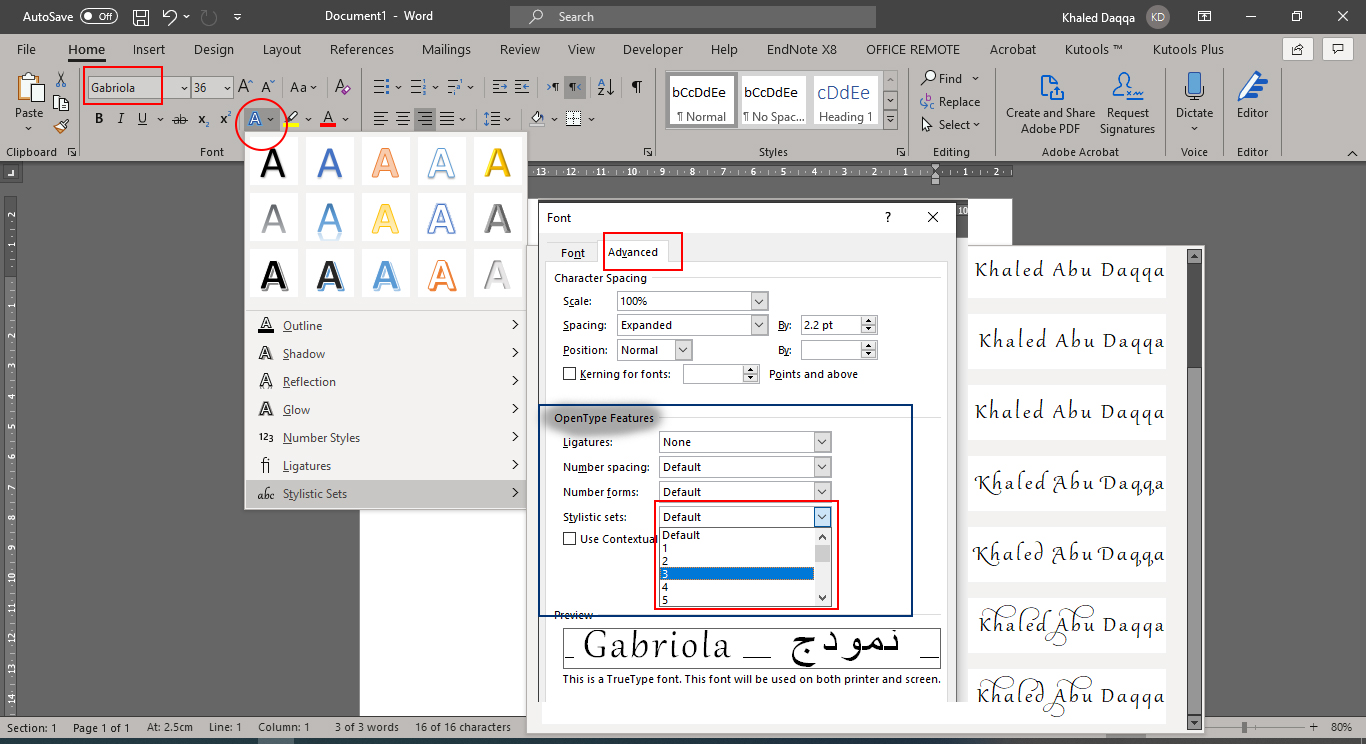The image size is (1366, 744).
Task: Apply strikethrough formatting
Action: tap(180, 119)
